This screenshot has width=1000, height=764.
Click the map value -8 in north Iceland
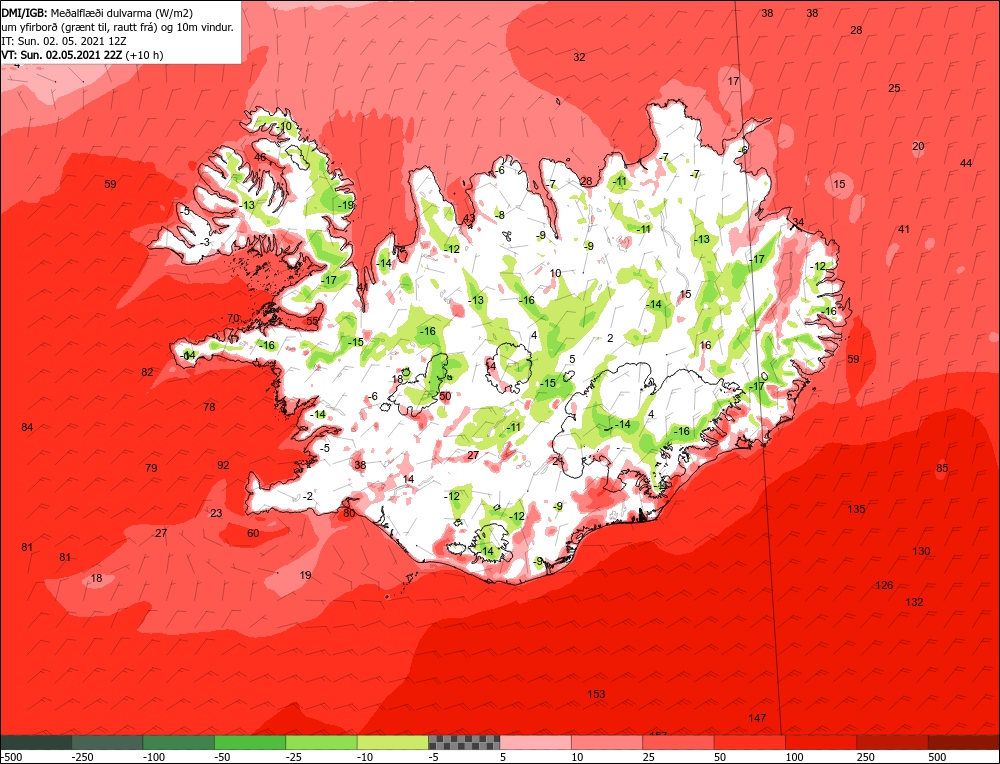500,215
